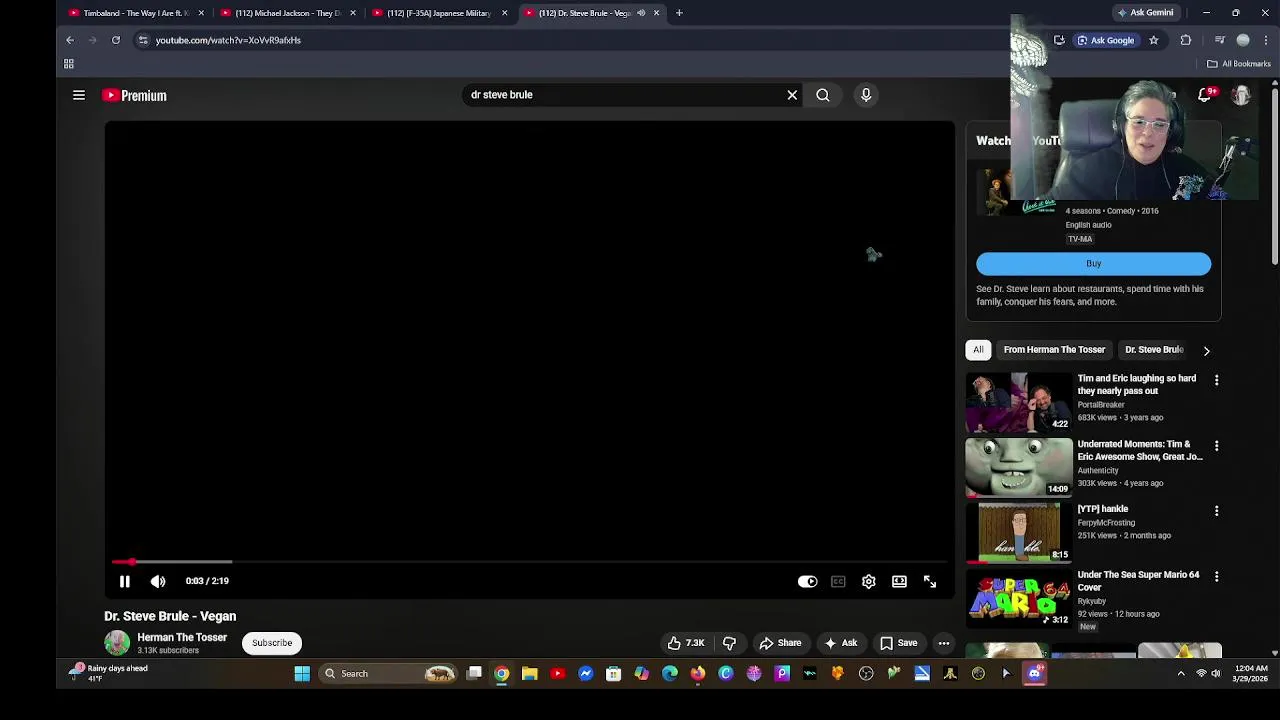Save the video to a playlist
Viewport: 1280px width, 720px height.
[x=898, y=643]
